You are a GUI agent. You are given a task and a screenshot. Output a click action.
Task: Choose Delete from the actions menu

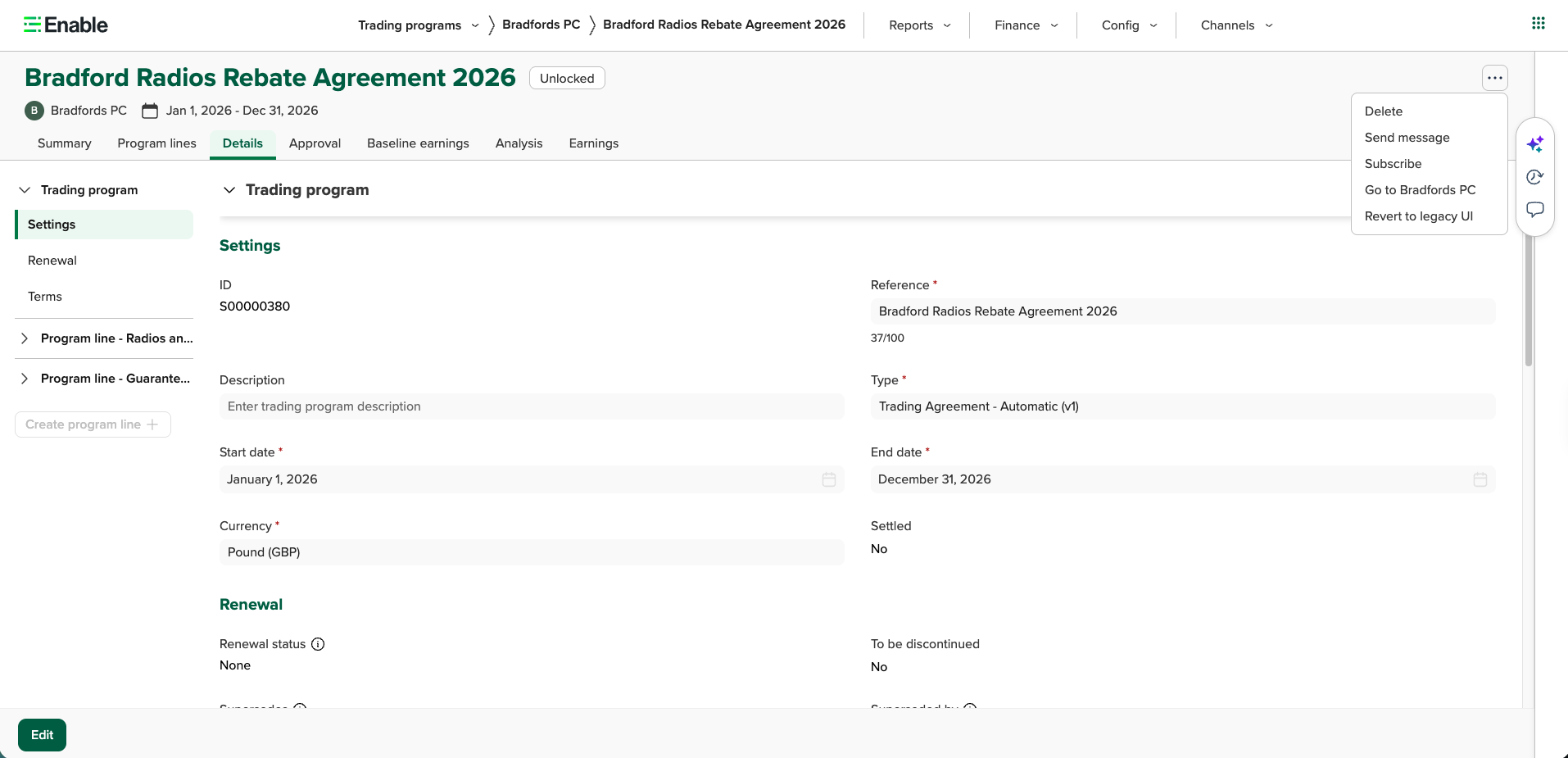(x=1429, y=111)
